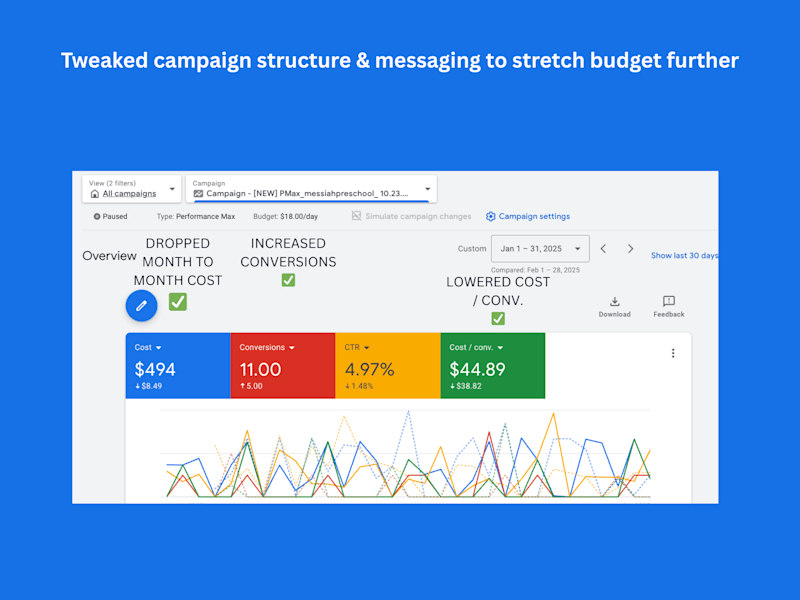Screen dimensions: 800x600
Task: Click the $8.49 cost change value
Action: (x=152, y=386)
